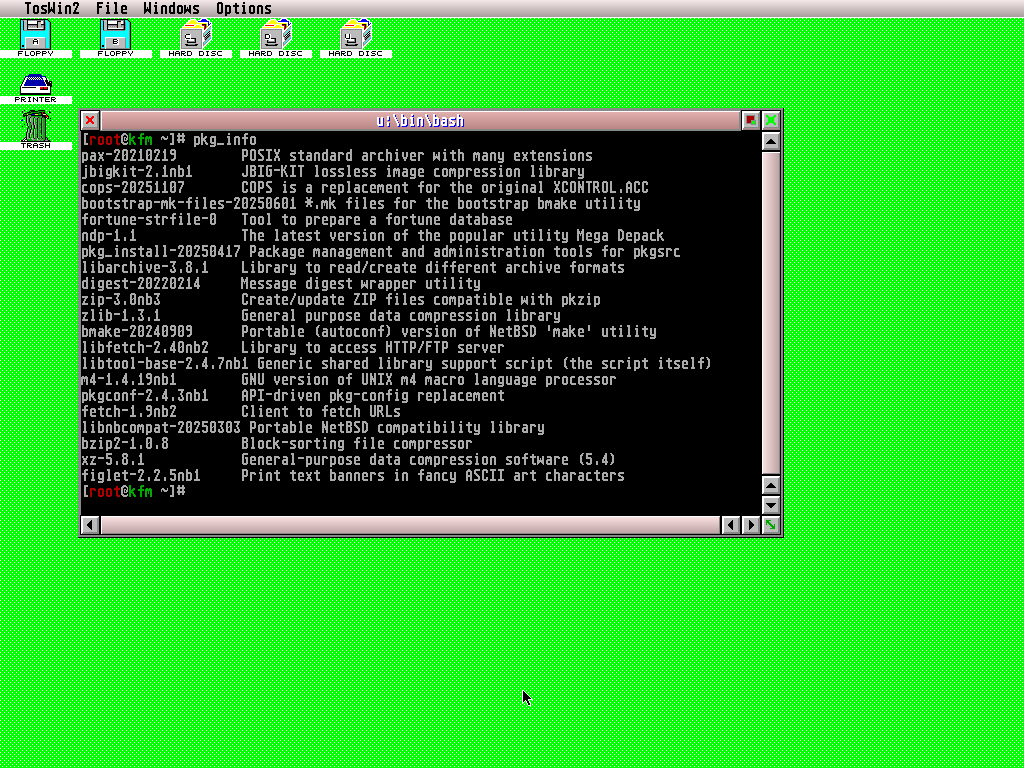The width and height of the screenshot is (1024, 768).
Task: Select the Hard Disc D icon
Action: (275, 36)
